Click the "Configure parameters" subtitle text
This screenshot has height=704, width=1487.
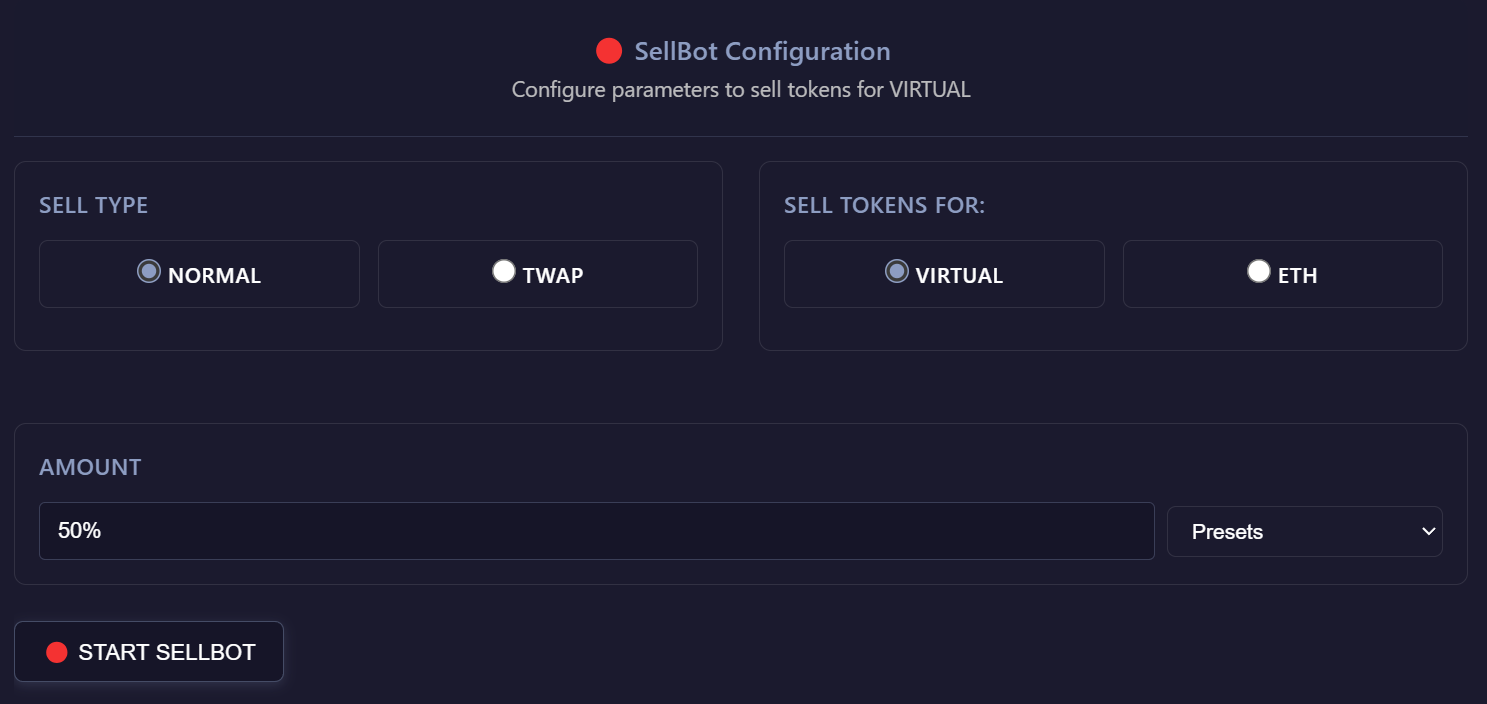(741, 90)
